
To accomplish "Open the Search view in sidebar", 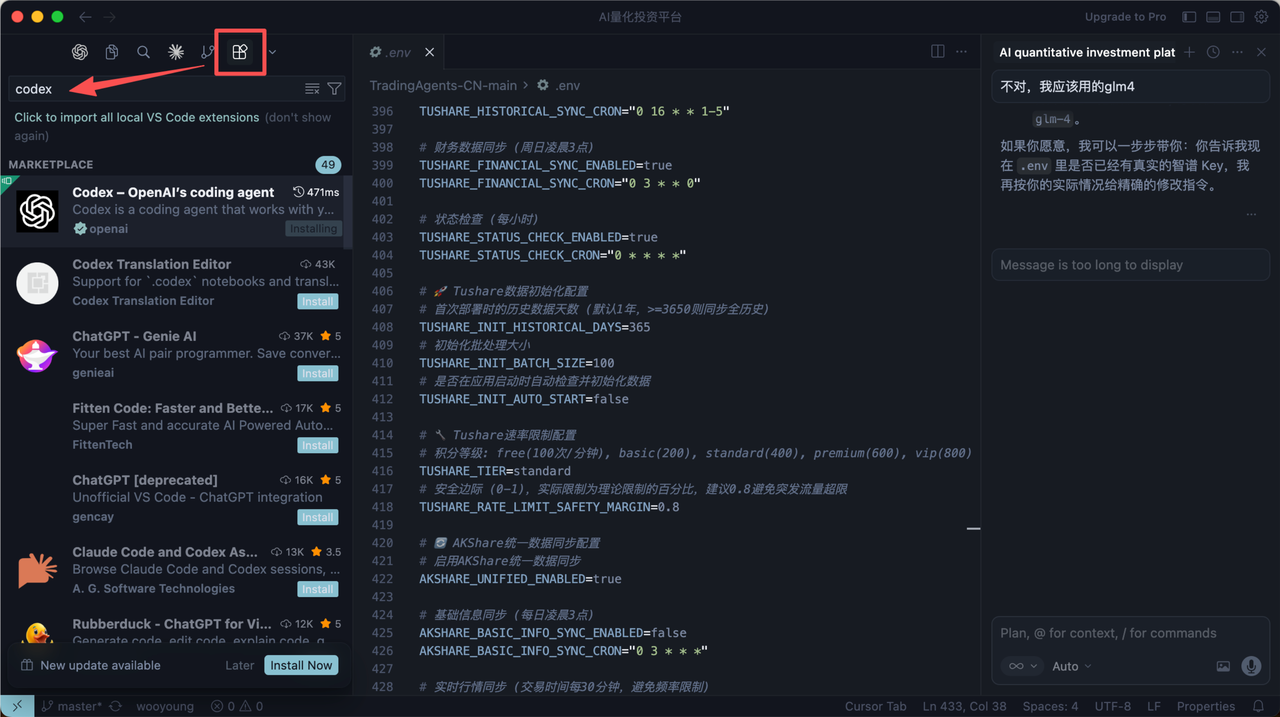I will 144,52.
